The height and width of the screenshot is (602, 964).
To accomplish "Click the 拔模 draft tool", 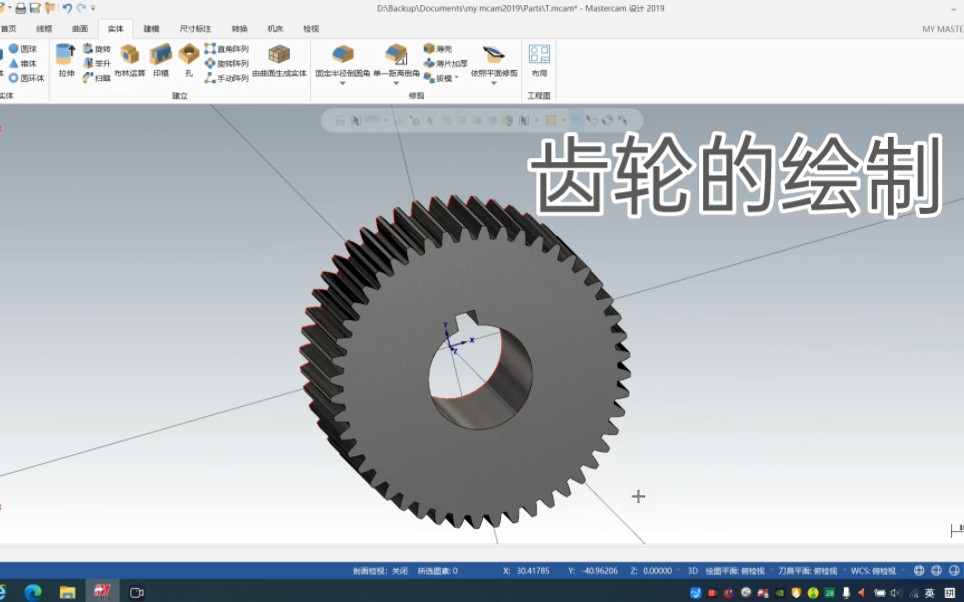I will [438, 78].
